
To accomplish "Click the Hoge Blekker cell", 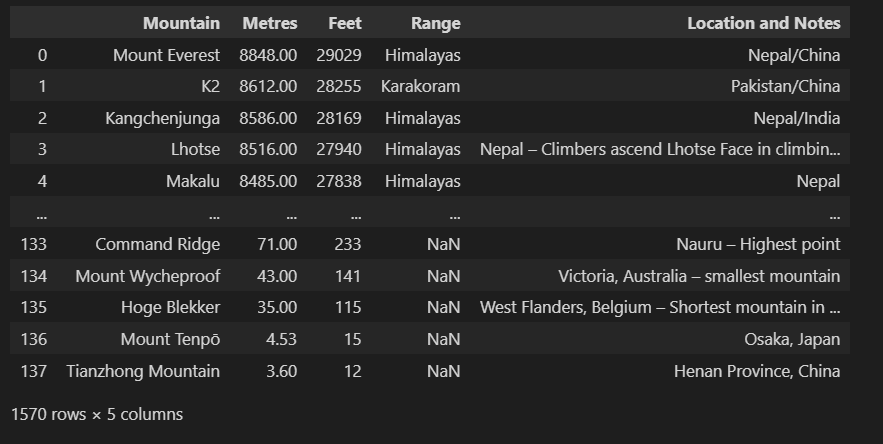I will point(170,308).
